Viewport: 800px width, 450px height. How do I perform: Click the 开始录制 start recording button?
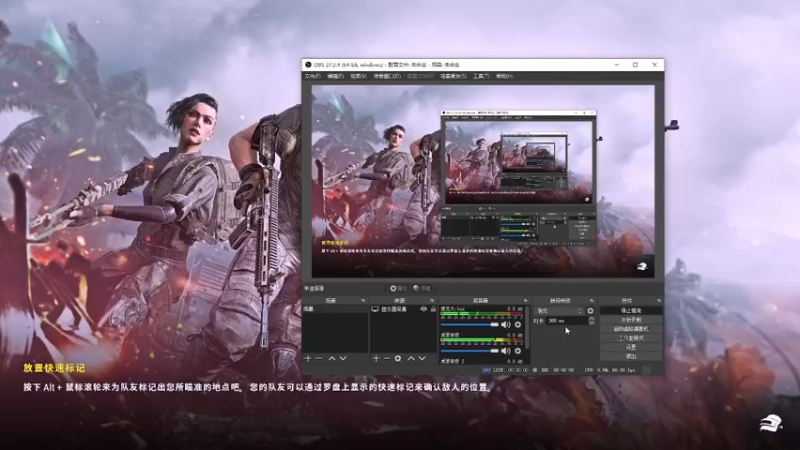(631, 319)
